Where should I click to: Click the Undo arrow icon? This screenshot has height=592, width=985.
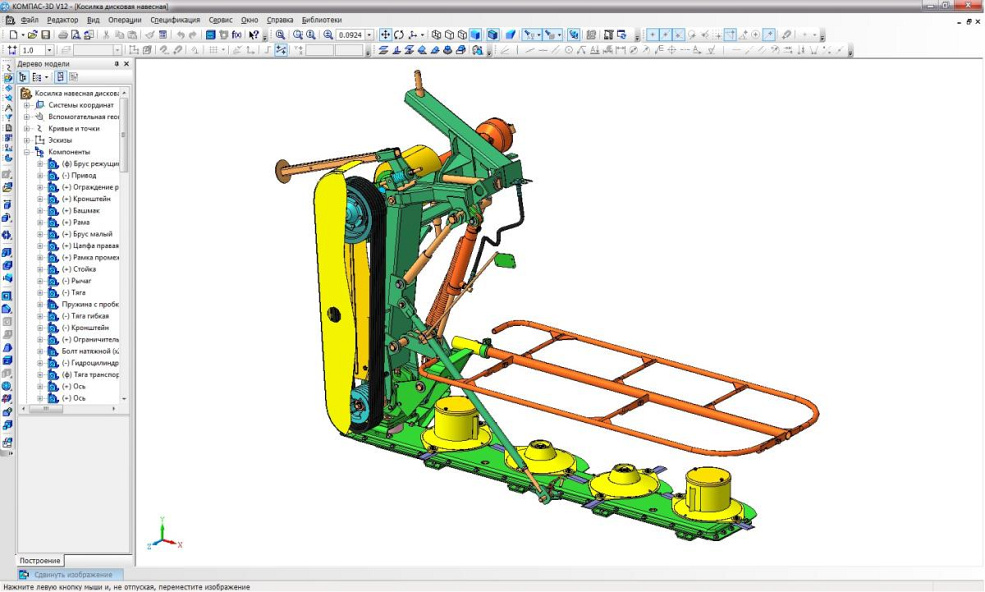pos(181,35)
